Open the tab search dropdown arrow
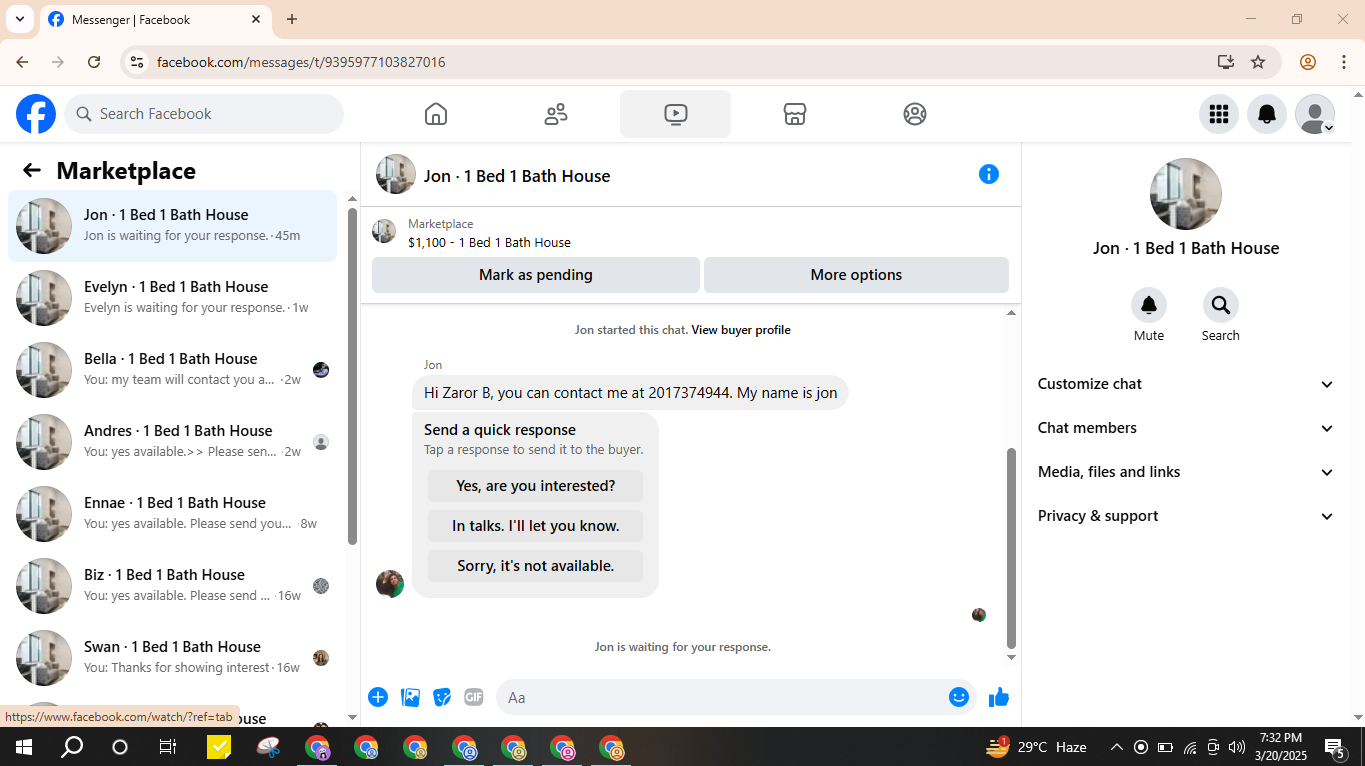This screenshot has width=1365, height=766. [19, 19]
